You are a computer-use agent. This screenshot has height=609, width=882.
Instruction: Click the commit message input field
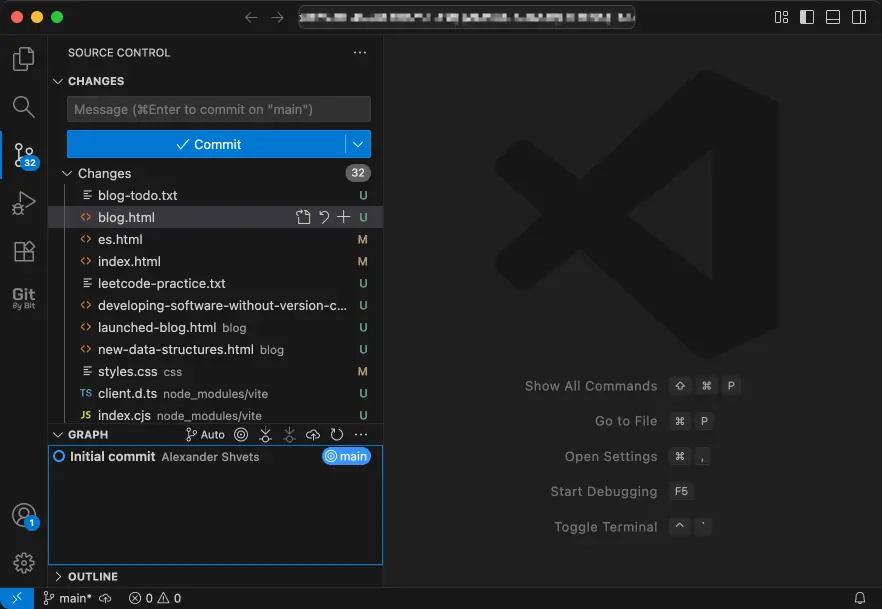[217, 109]
